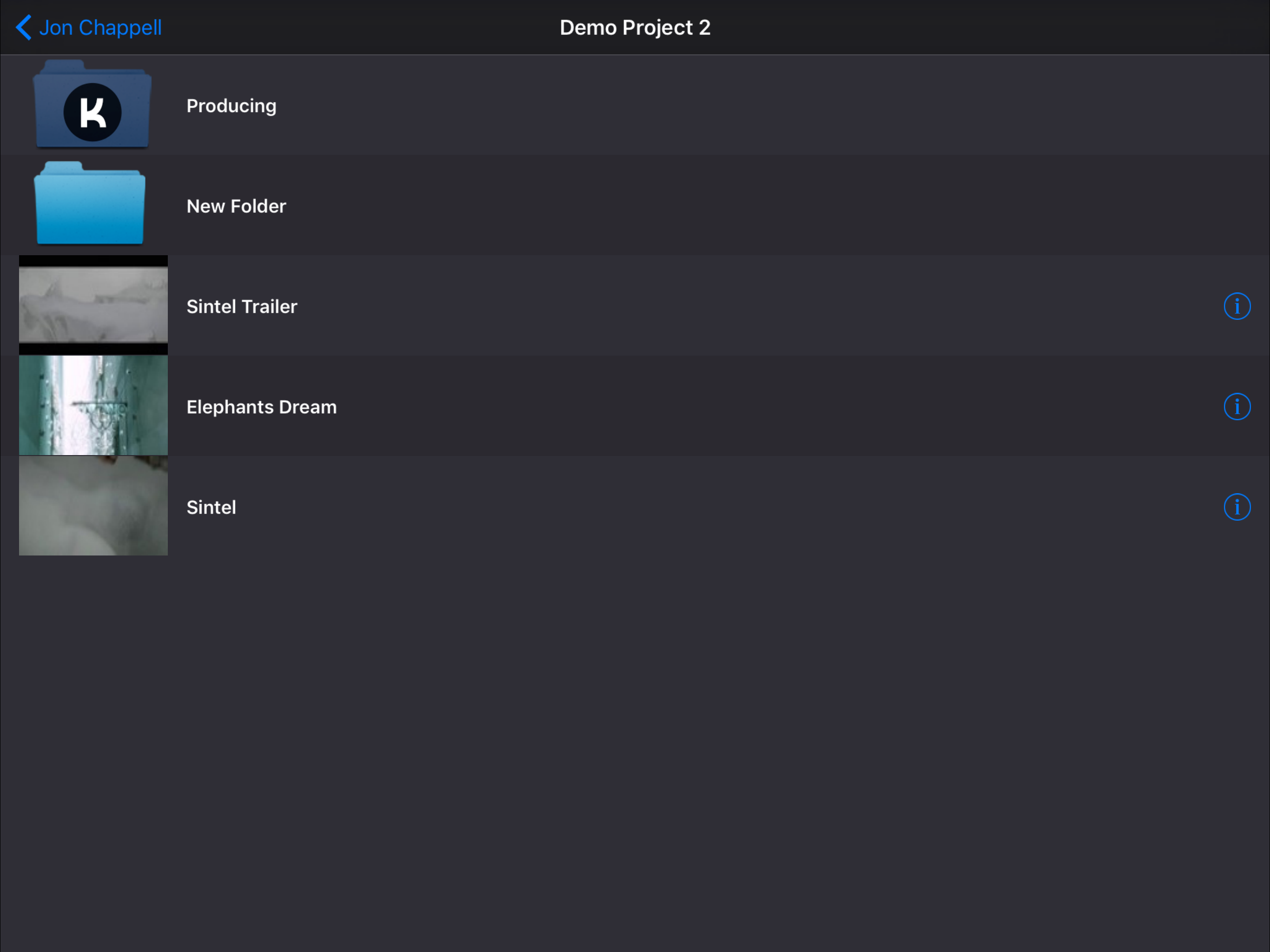The image size is (1270, 952).
Task: Select the Sintel Trailer thumbnail
Action: (93, 305)
